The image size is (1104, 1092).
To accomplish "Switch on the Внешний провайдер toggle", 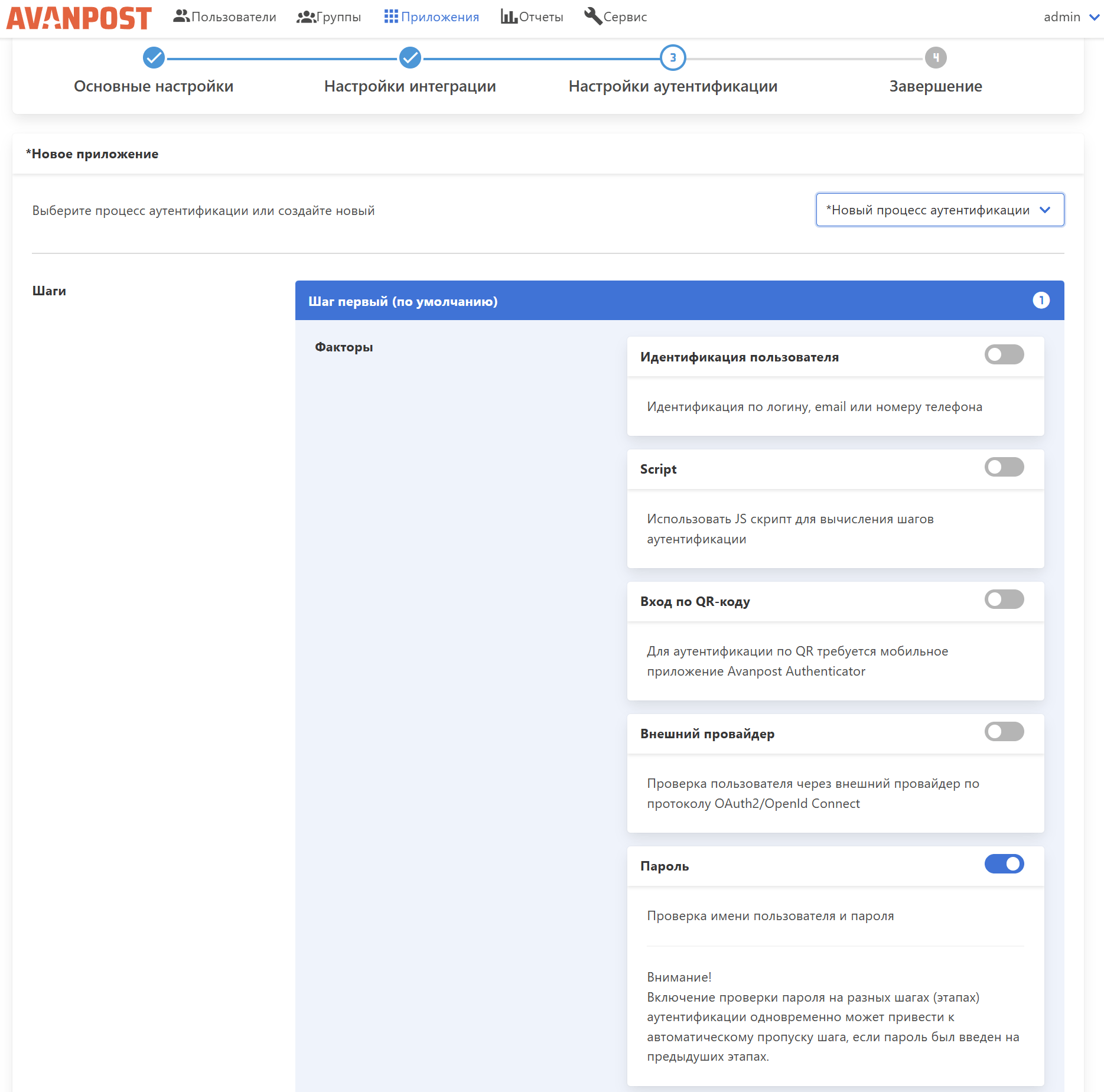I will (x=1004, y=732).
